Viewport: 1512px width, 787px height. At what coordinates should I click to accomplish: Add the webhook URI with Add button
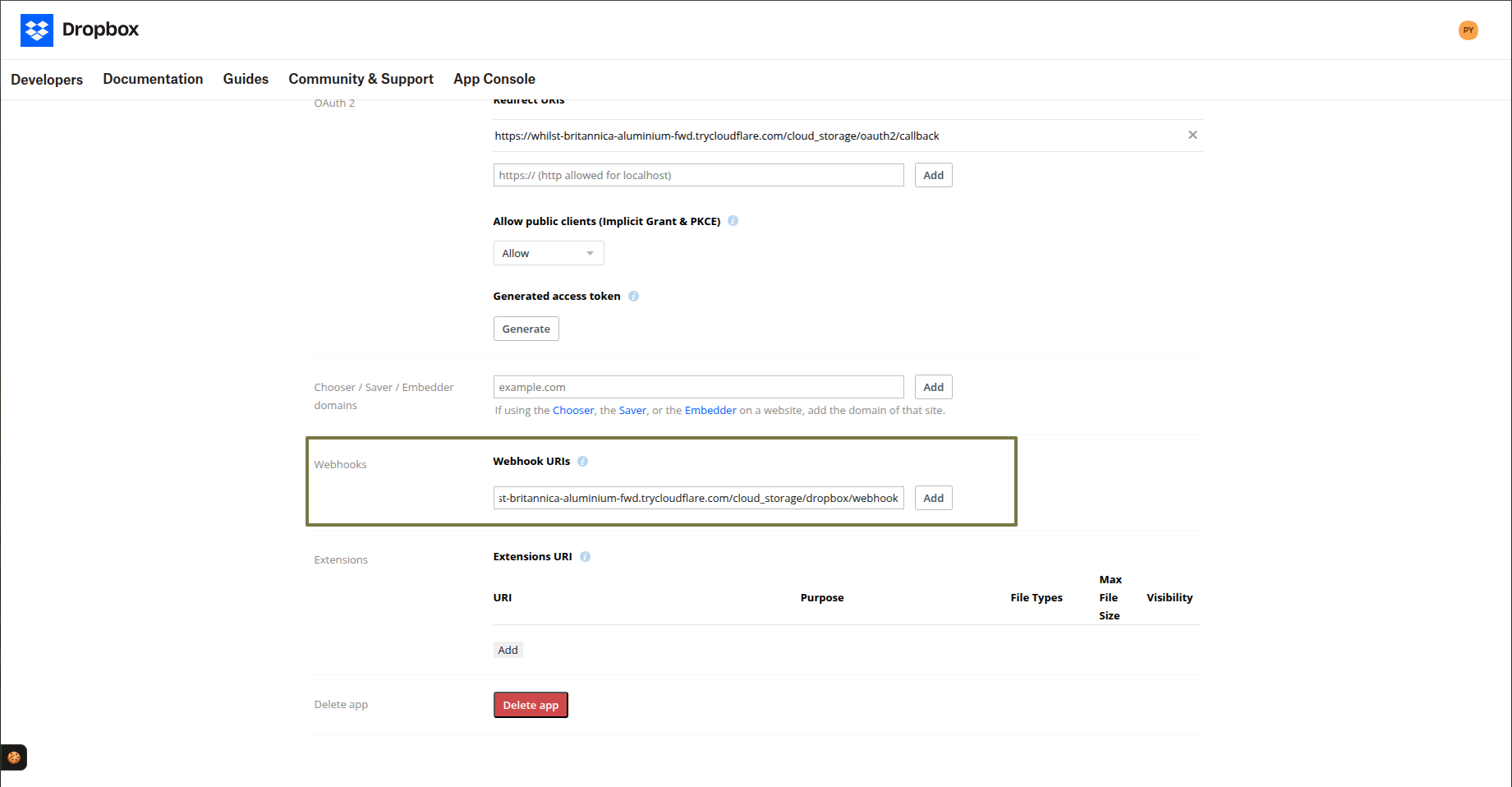click(933, 498)
